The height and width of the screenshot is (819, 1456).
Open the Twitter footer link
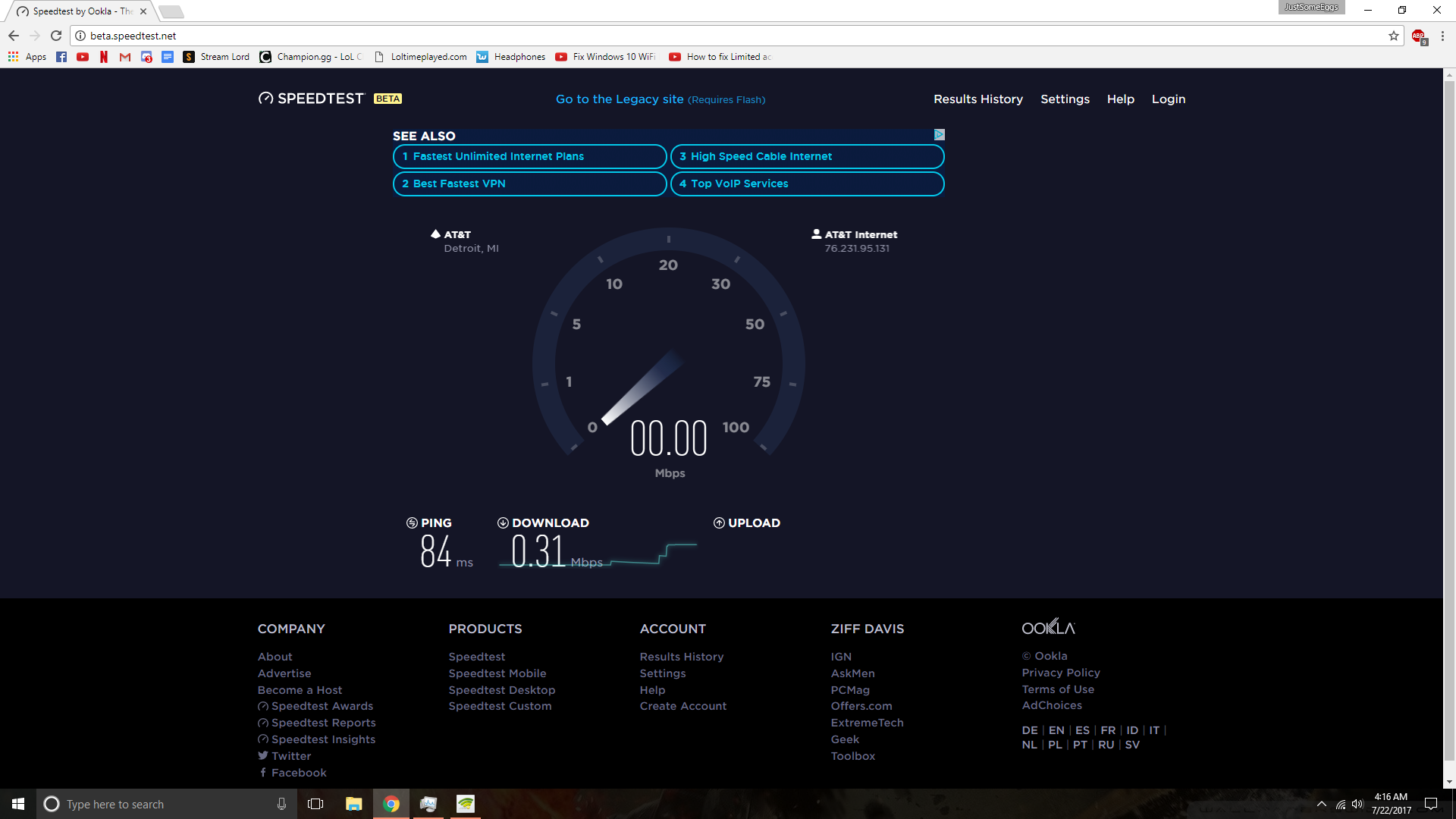pyautogui.click(x=284, y=756)
